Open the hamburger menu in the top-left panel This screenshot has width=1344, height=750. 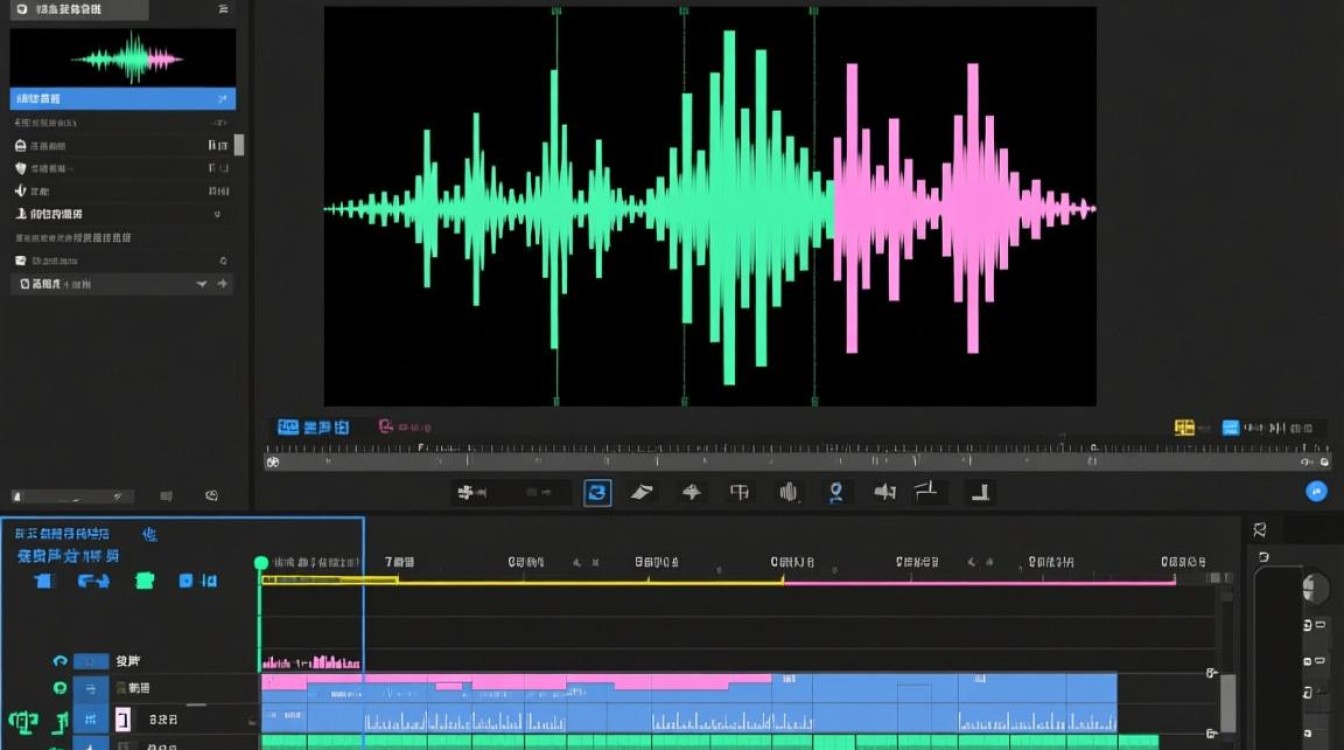coord(221,10)
